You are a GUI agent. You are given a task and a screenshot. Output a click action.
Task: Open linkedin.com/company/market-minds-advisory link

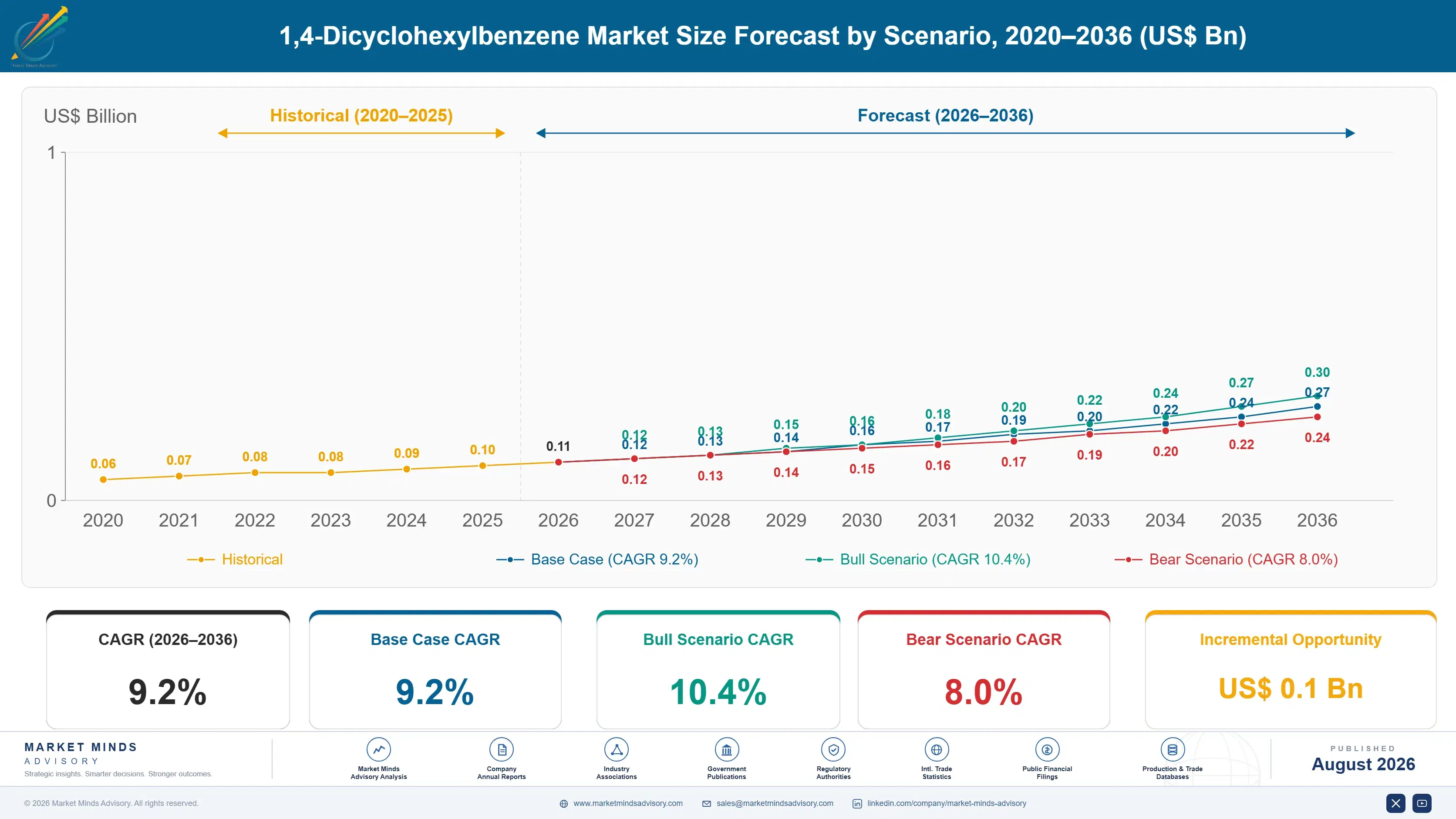point(947,803)
